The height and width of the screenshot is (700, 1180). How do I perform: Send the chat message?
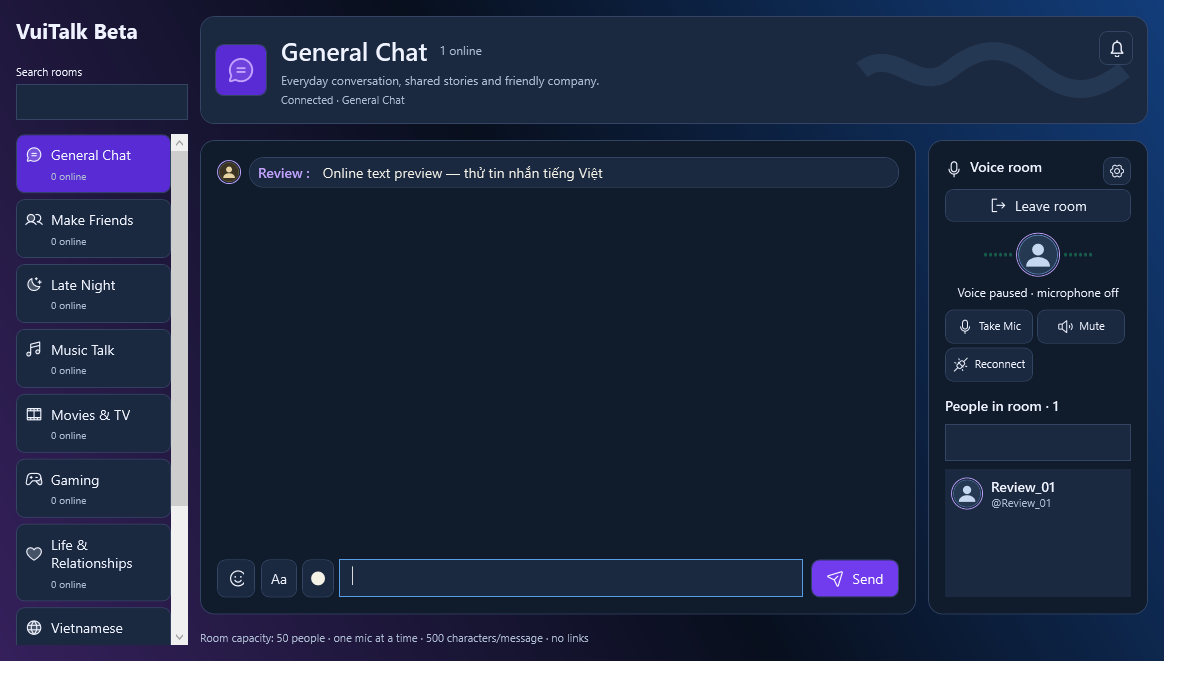tap(854, 579)
